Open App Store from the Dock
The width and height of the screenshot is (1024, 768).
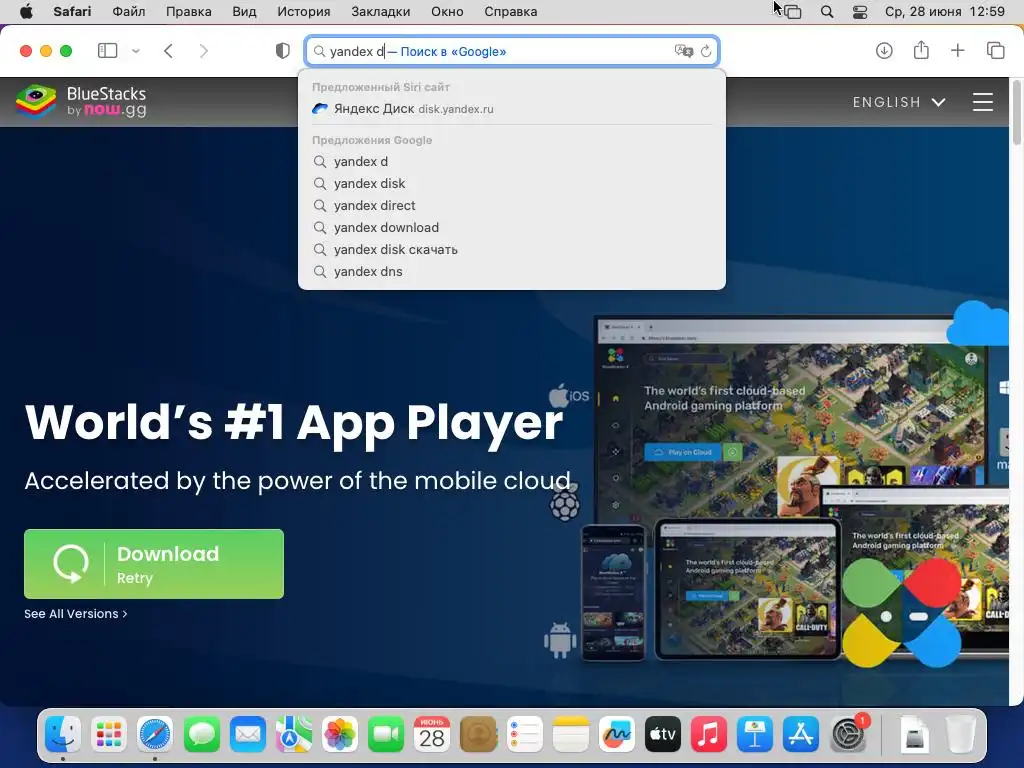pos(801,735)
